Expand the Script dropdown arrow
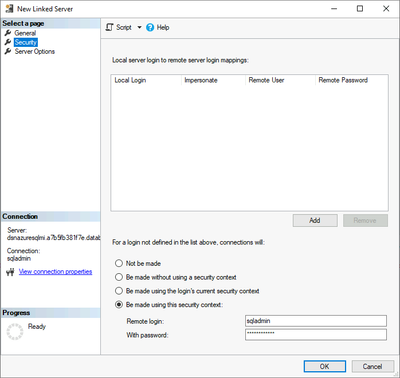Image resolution: width=400 pixels, height=378 pixels. click(x=139, y=27)
